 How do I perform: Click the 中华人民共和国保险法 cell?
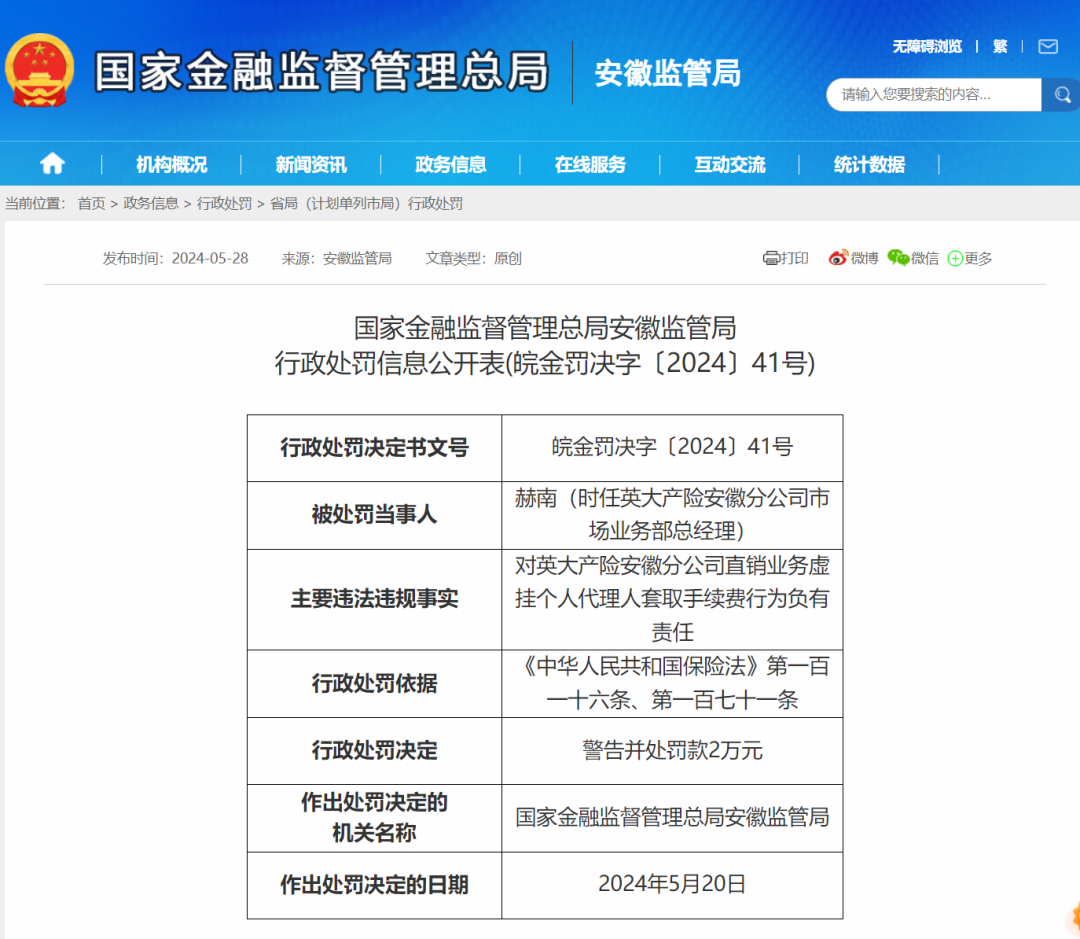[672, 683]
